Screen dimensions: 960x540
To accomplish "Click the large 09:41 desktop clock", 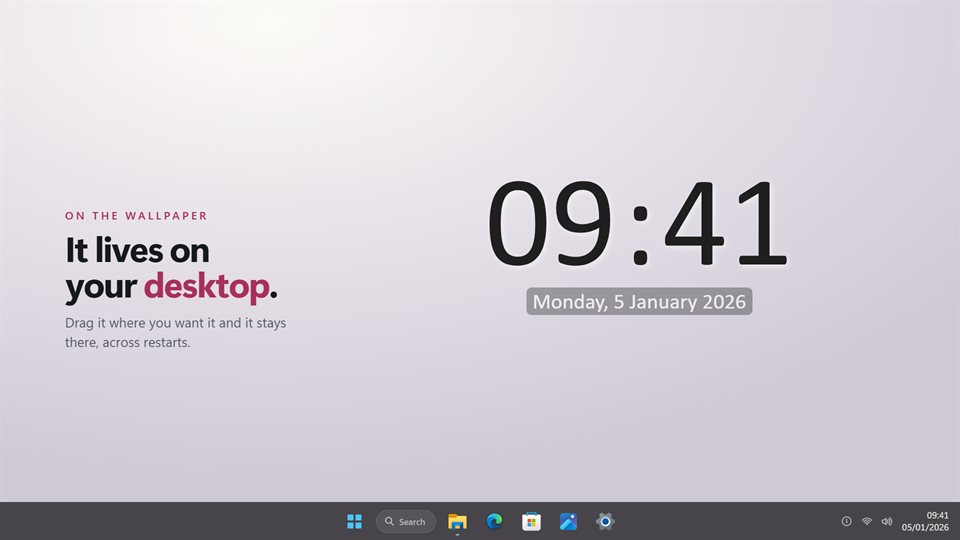I will pos(637,223).
